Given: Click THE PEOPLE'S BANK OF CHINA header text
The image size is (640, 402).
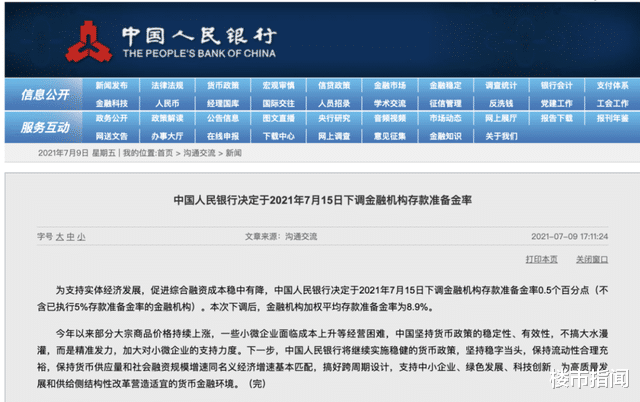Looking at the screenshot, I should point(199,53).
